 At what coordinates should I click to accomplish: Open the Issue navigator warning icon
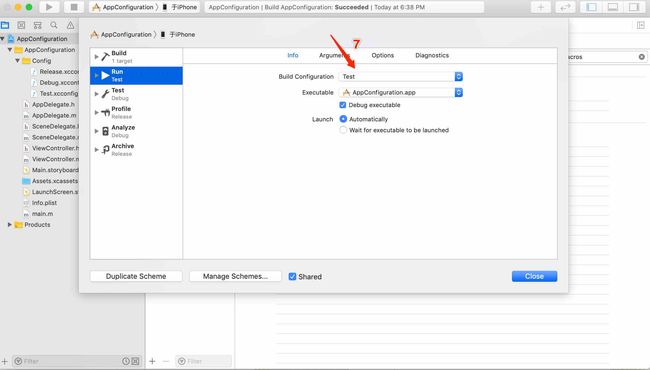(x=70, y=25)
